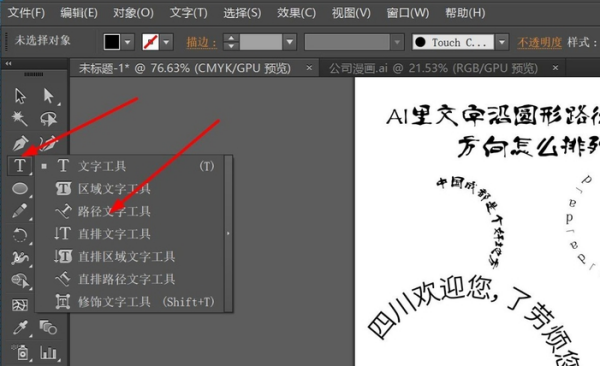This screenshot has height=366, width=600.
Task: Close the 公司漫画.ai document tab
Action: point(555,68)
